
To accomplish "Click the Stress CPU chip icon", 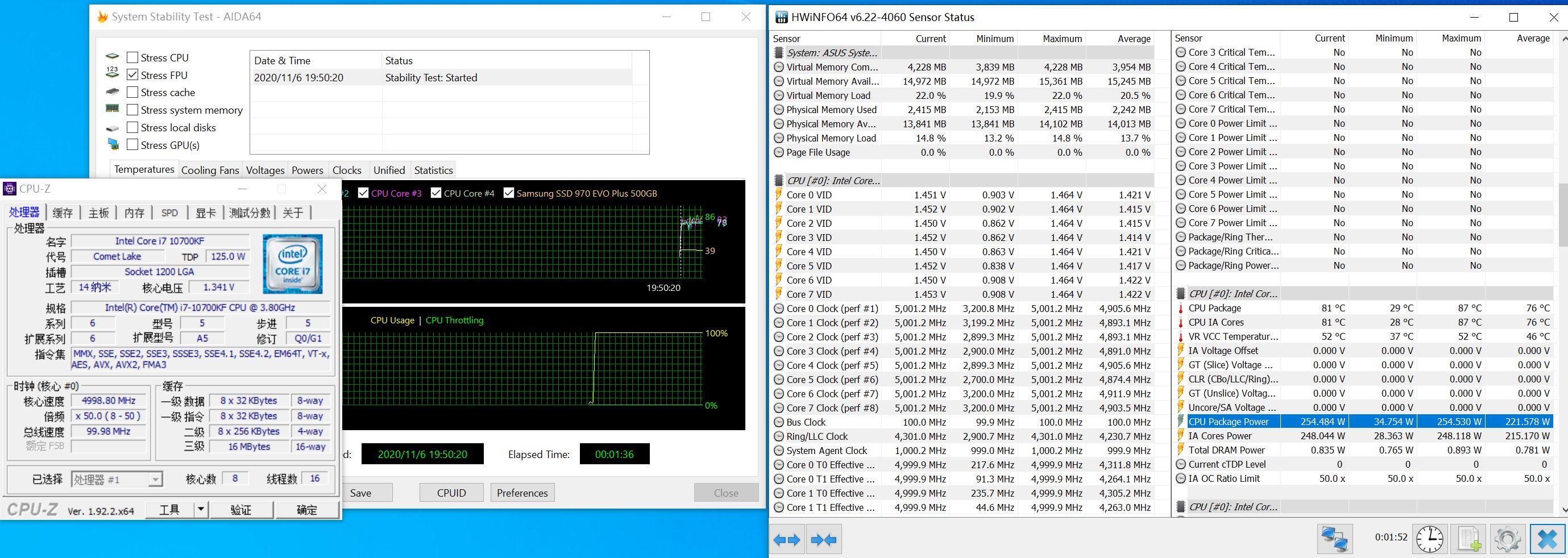I will point(113,57).
